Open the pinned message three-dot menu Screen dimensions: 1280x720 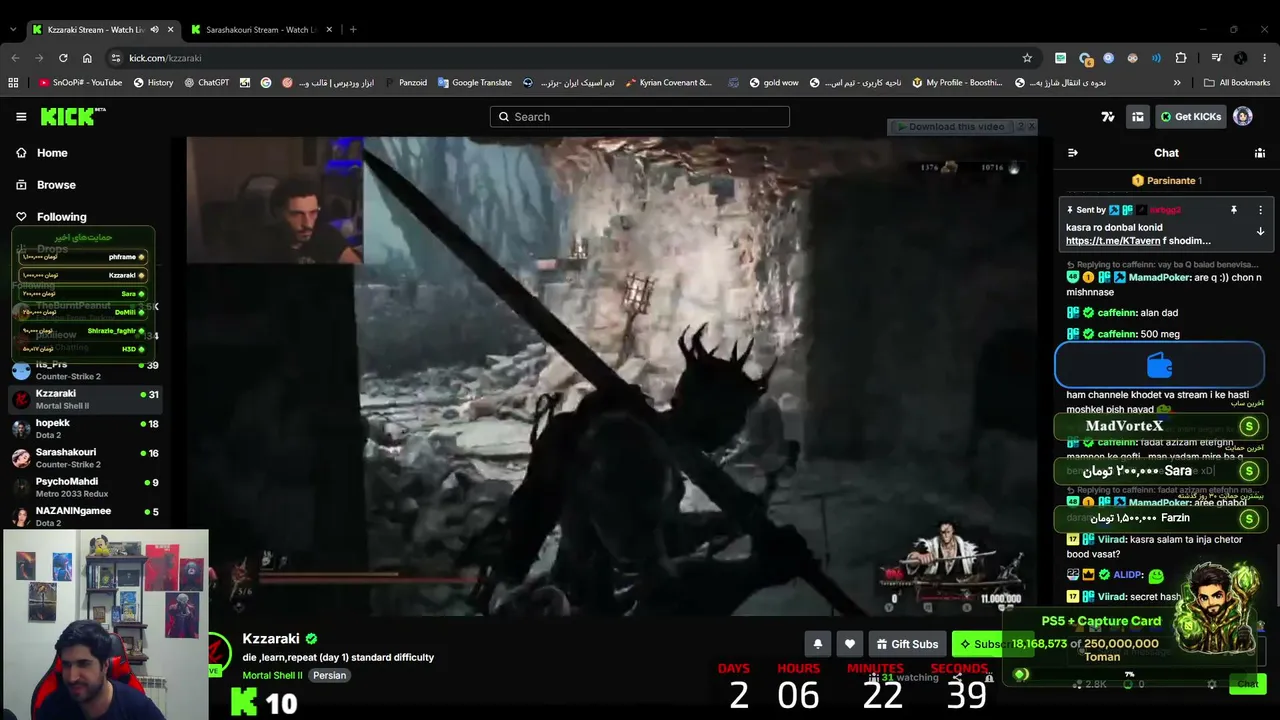coord(1260,210)
